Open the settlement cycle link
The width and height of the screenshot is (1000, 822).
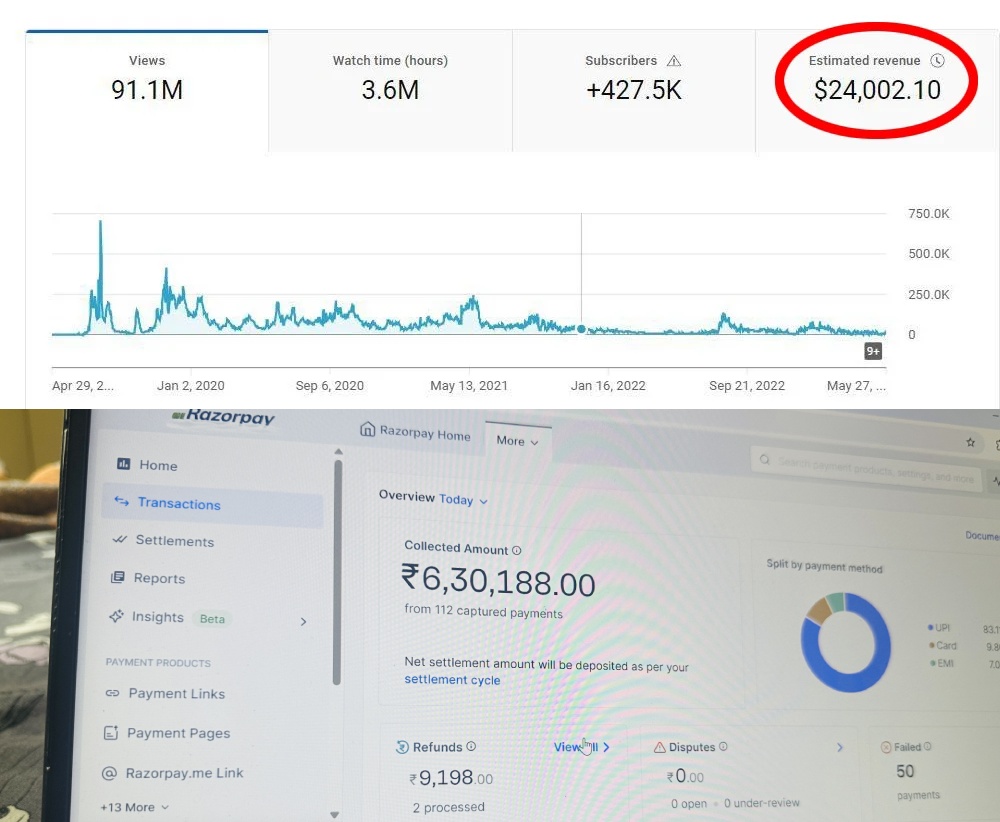(452, 680)
